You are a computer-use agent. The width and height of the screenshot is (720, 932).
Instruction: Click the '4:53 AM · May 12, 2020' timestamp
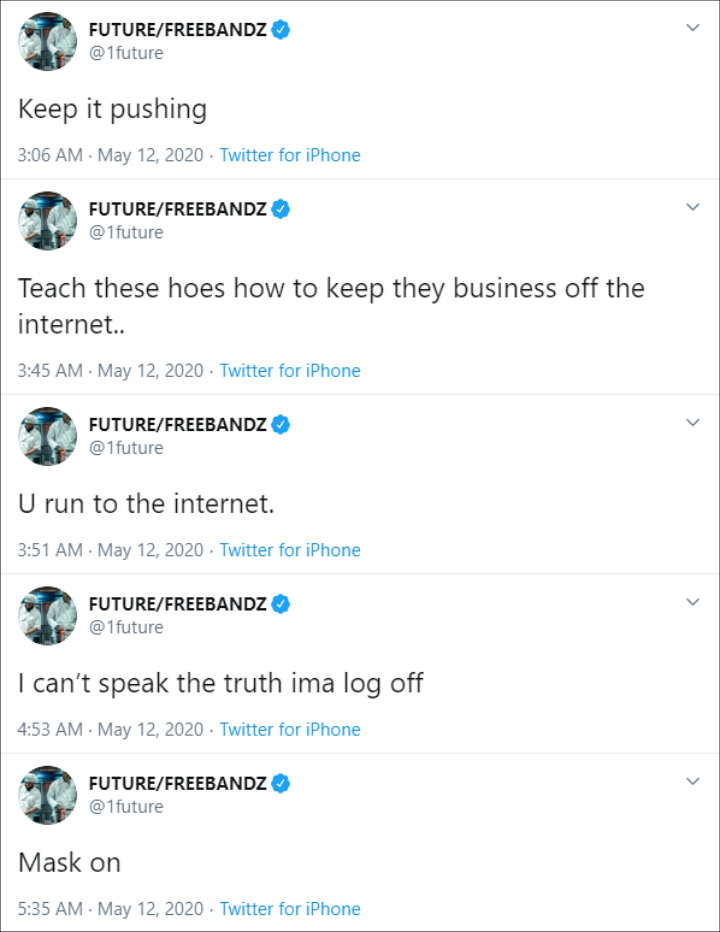pos(110,729)
